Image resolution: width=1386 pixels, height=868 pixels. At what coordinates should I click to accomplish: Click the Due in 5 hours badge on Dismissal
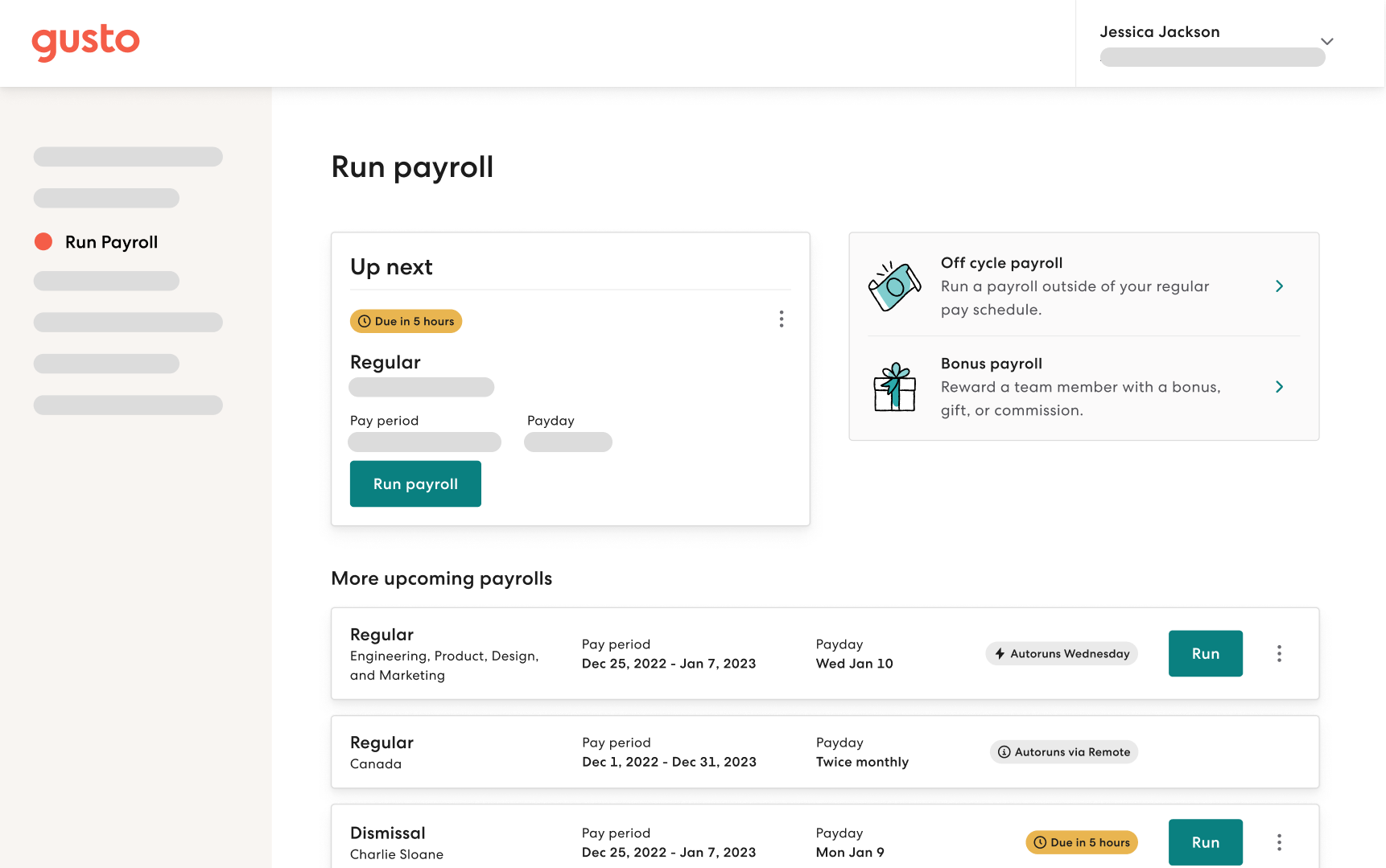(1081, 842)
